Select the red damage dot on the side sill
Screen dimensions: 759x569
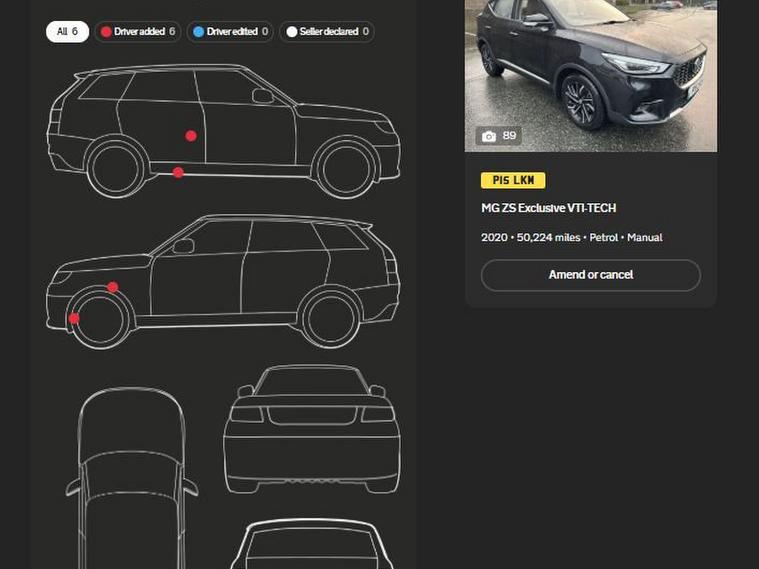click(178, 173)
